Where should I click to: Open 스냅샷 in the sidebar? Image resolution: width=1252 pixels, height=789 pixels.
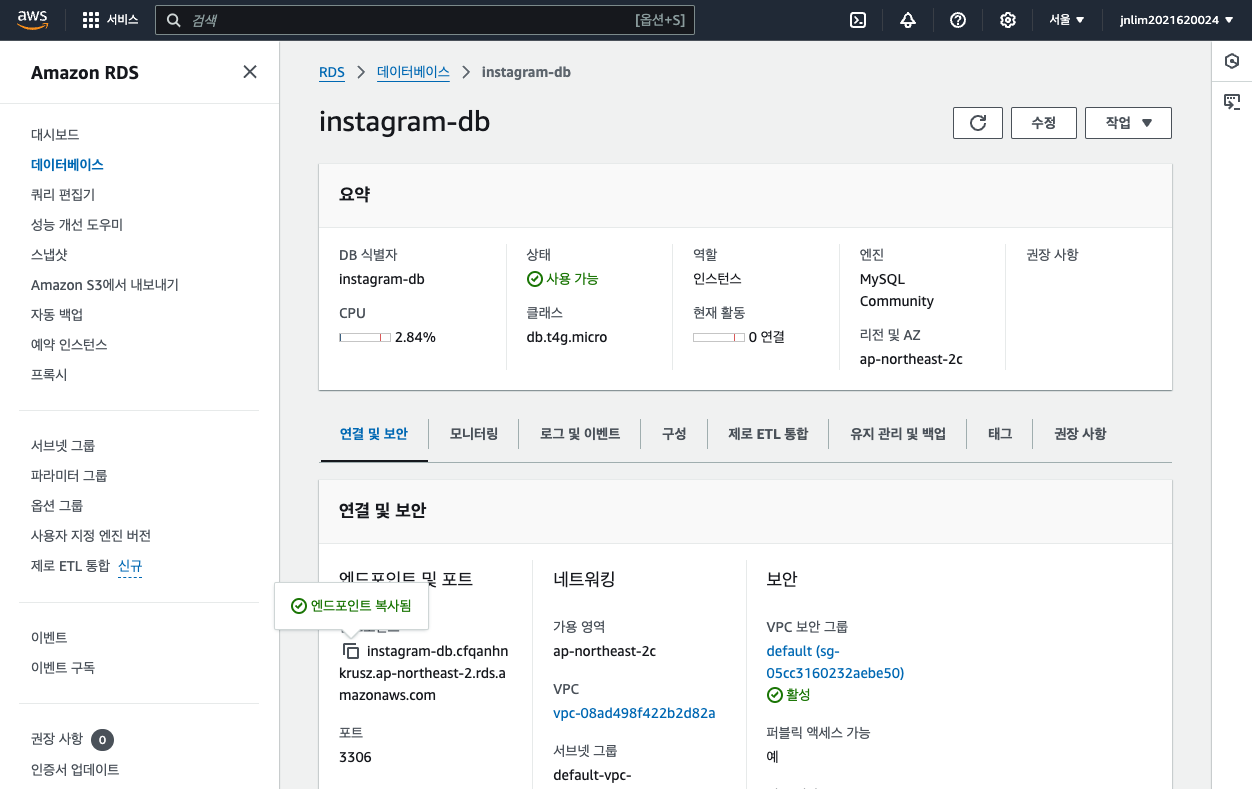pyautogui.click(x=49, y=254)
